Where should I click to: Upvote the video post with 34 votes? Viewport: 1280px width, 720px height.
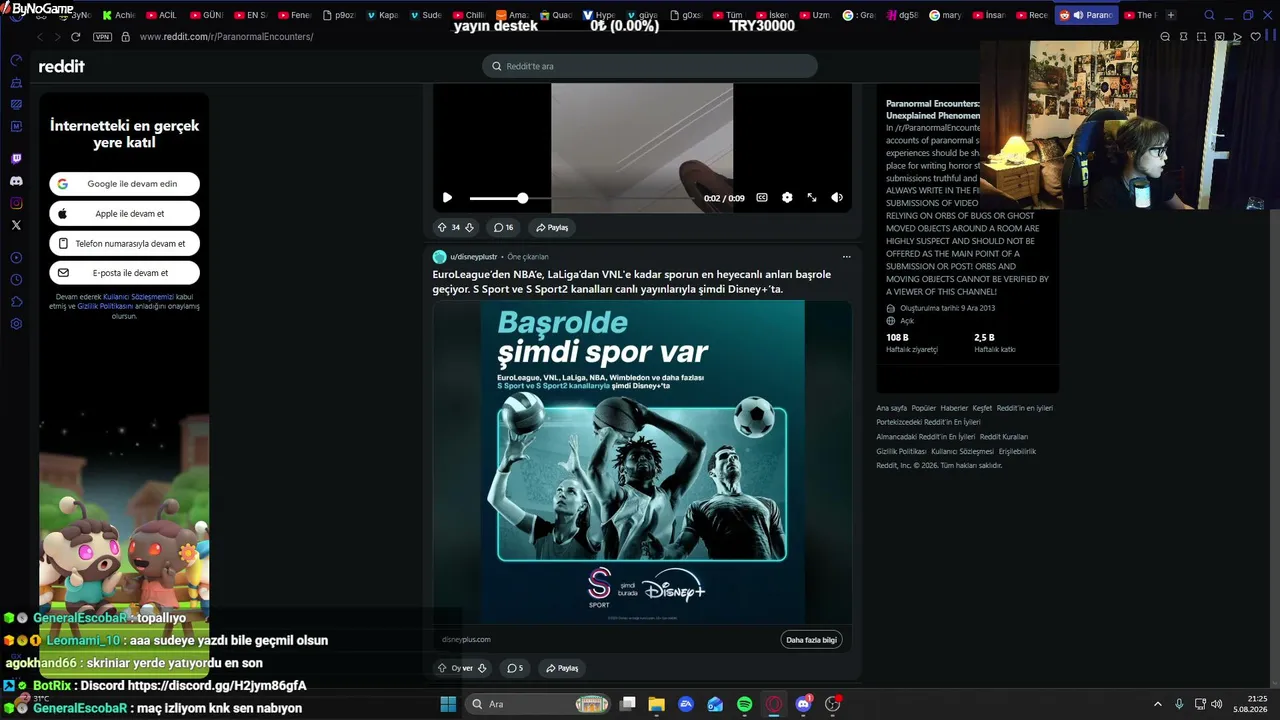pos(442,227)
